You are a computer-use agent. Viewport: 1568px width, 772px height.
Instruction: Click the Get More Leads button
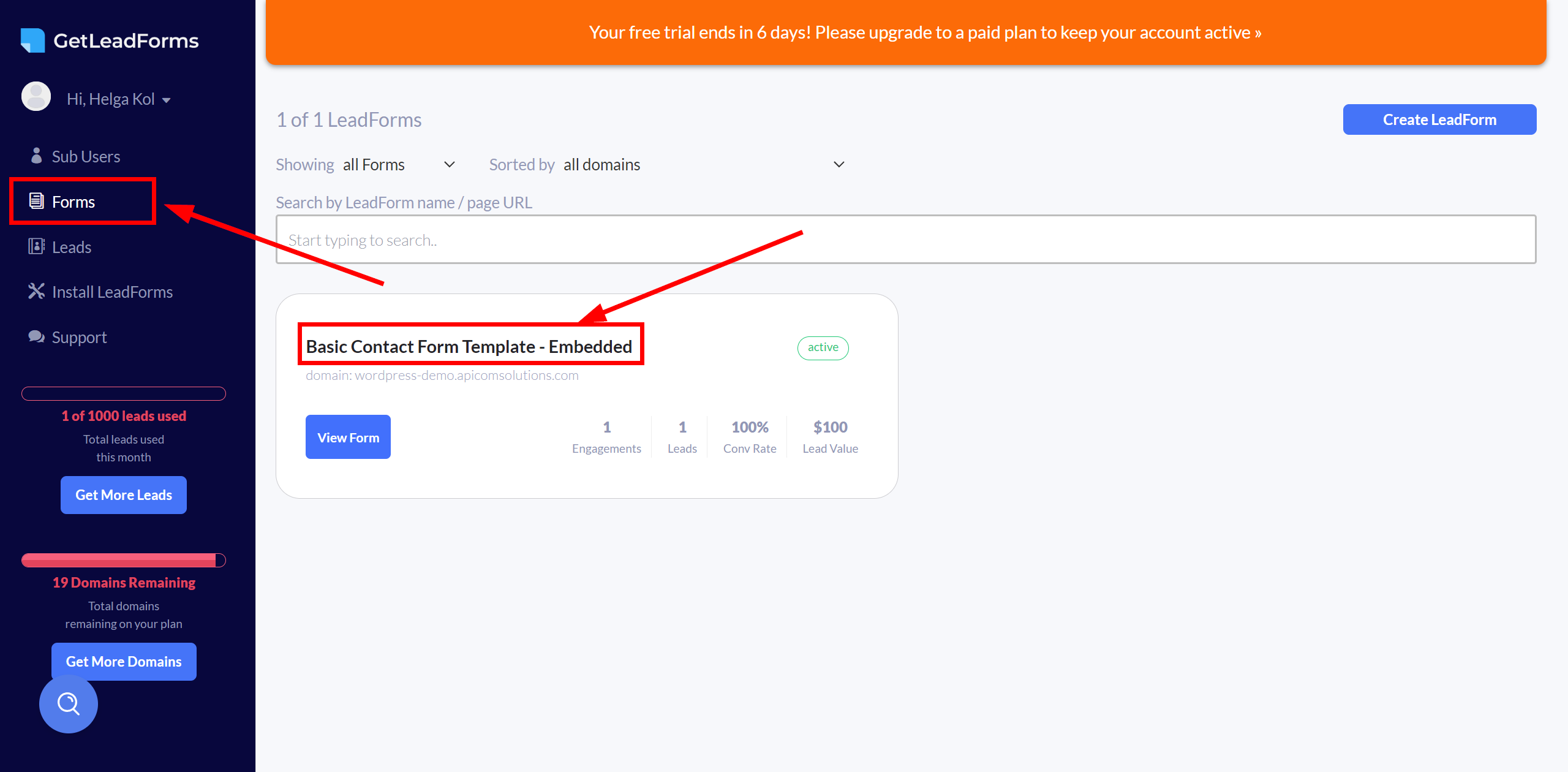pyautogui.click(x=124, y=495)
